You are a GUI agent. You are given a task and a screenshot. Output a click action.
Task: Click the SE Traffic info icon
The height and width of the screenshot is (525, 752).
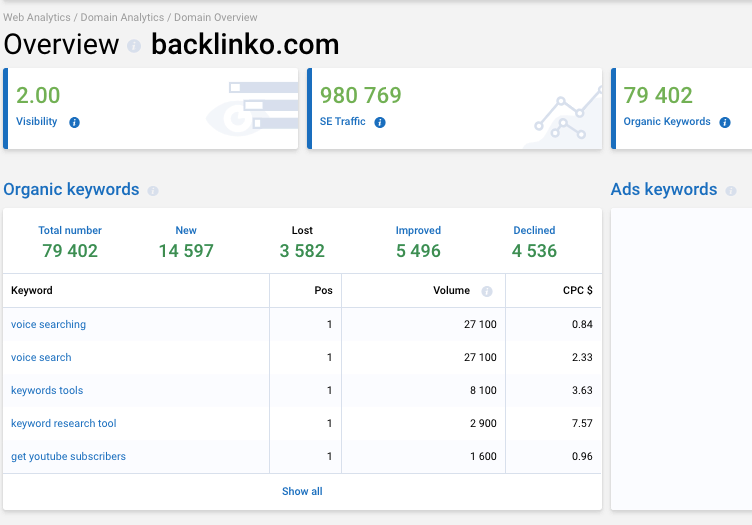[x=380, y=123]
